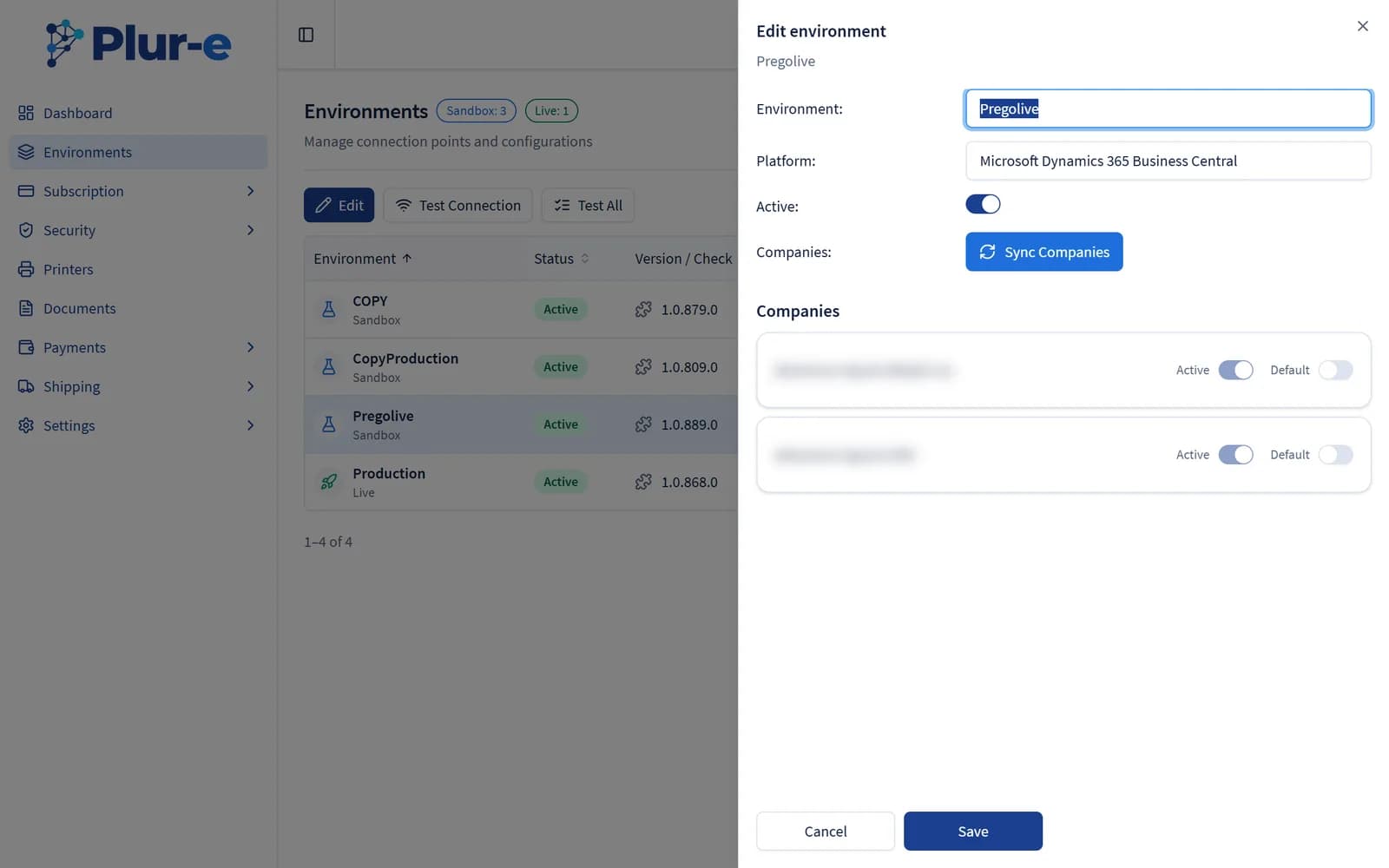Click the Sync Companies button
The image size is (1389, 868).
click(1043, 252)
